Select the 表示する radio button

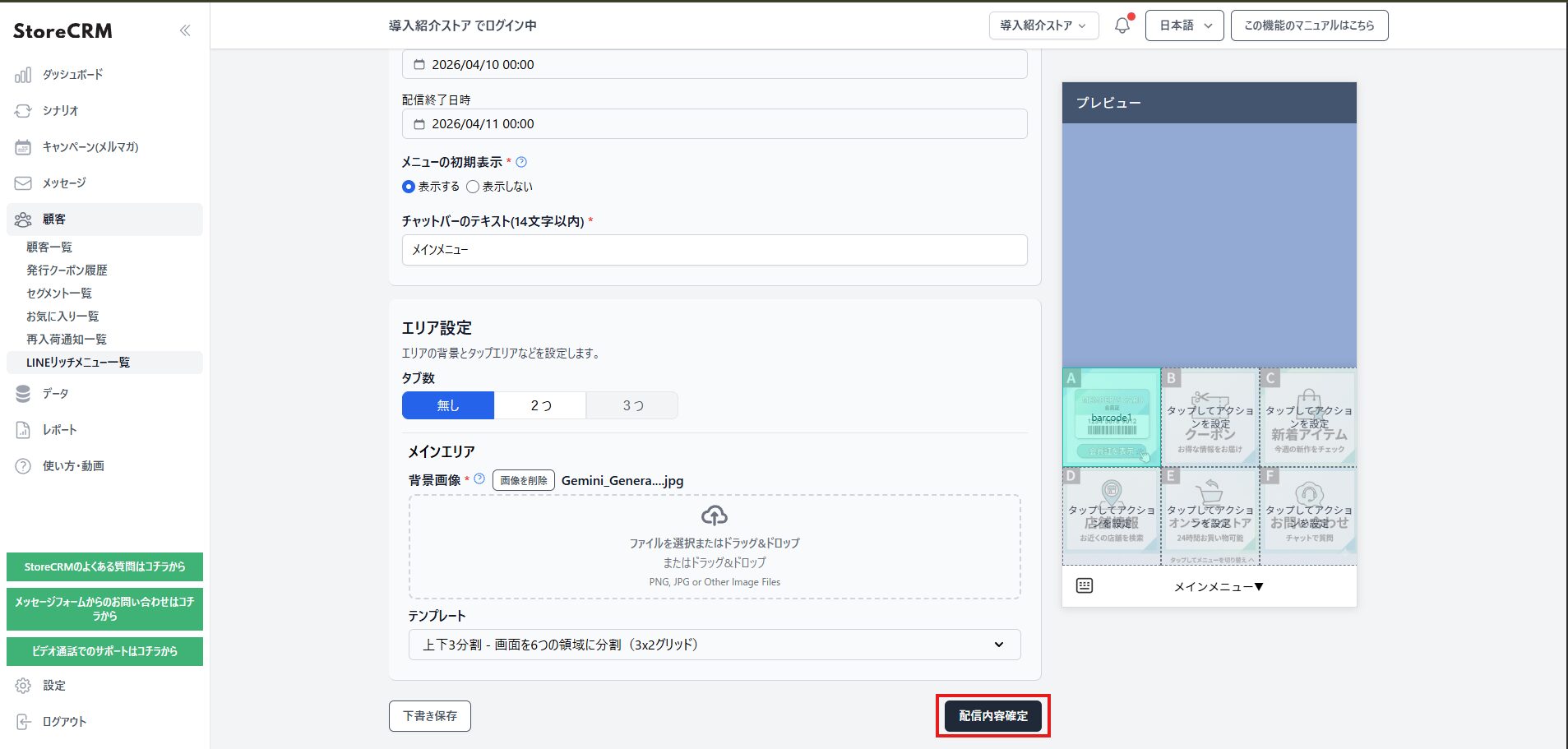tap(409, 187)
